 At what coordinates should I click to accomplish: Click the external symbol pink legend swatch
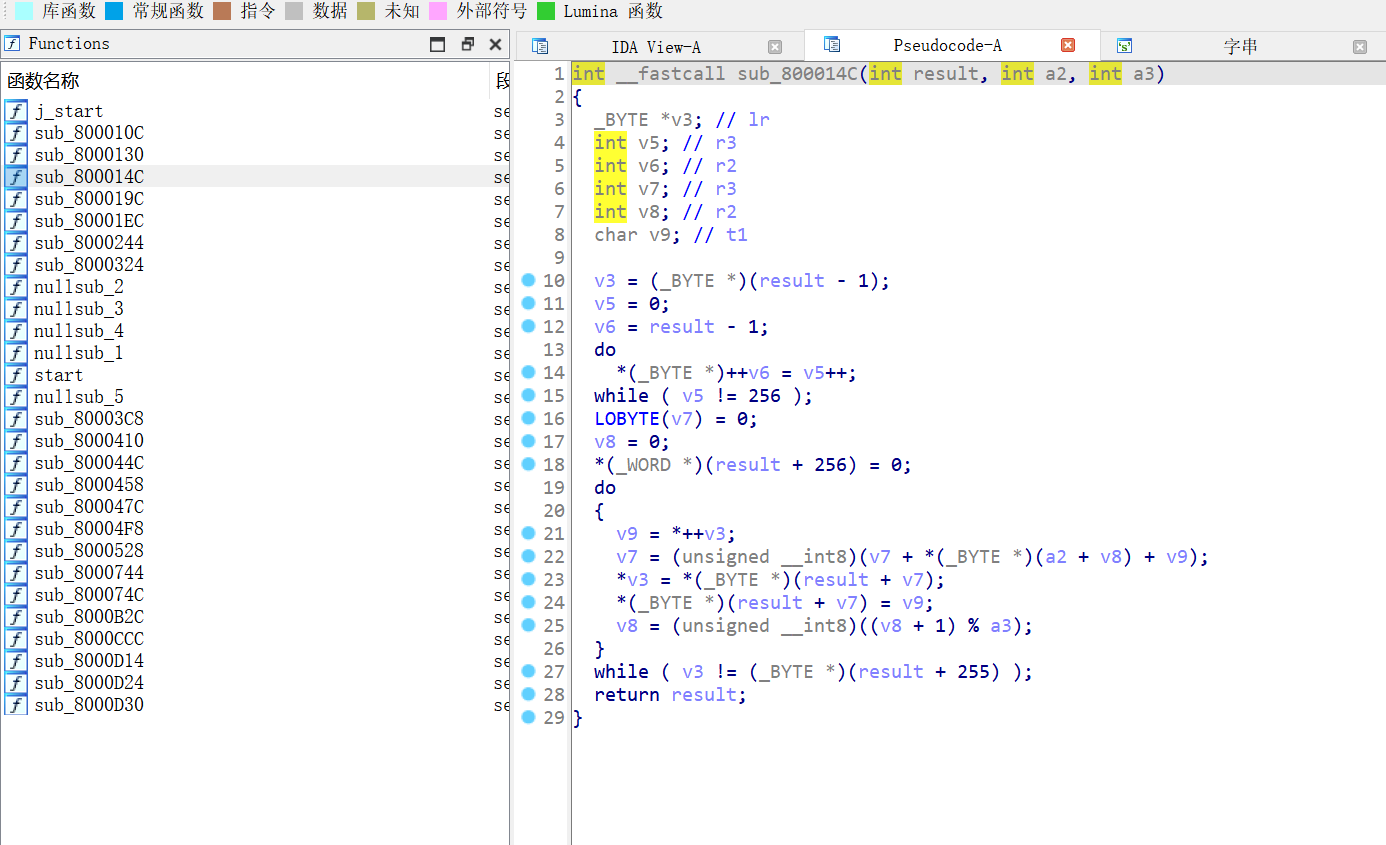438,11
